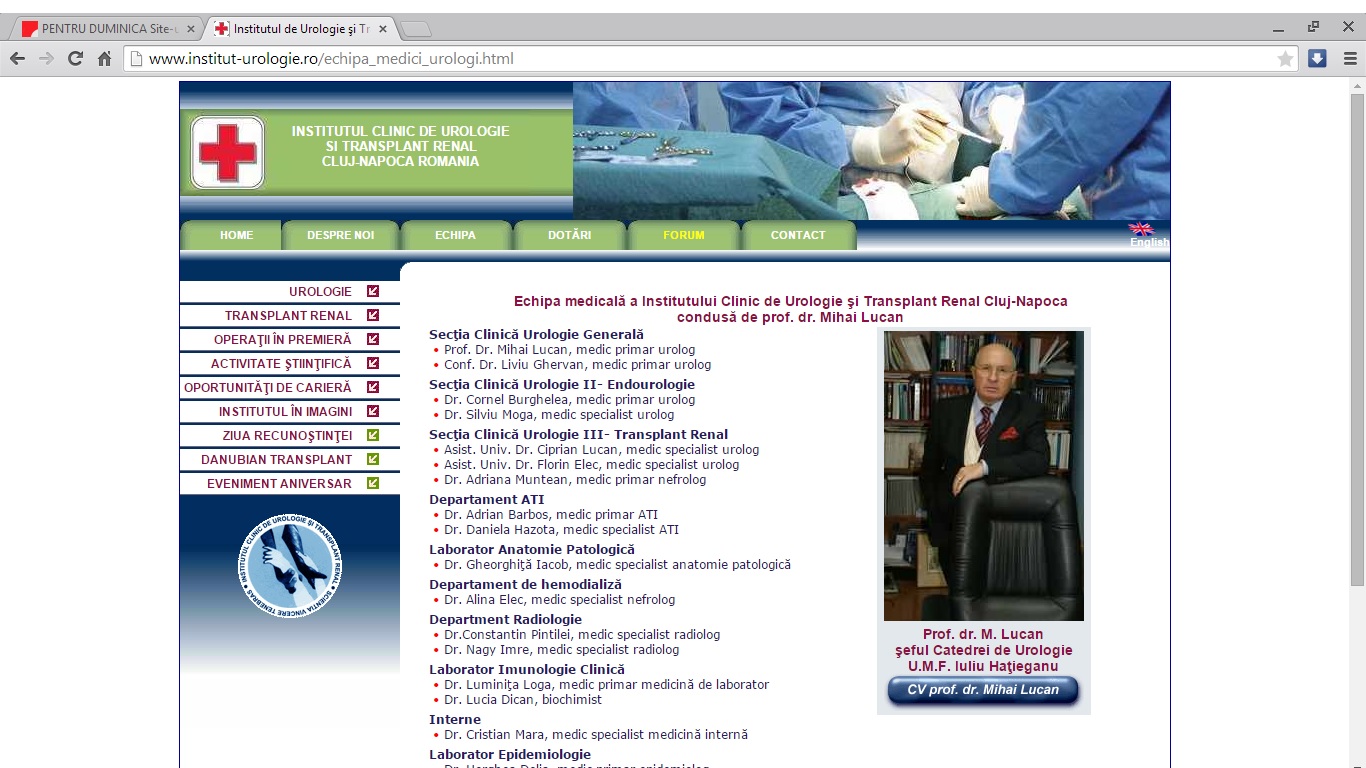Click 'Dr. Alina Elec, medic specialist nefrolog'
1366x768 pixels.
[x=559, y=600]
